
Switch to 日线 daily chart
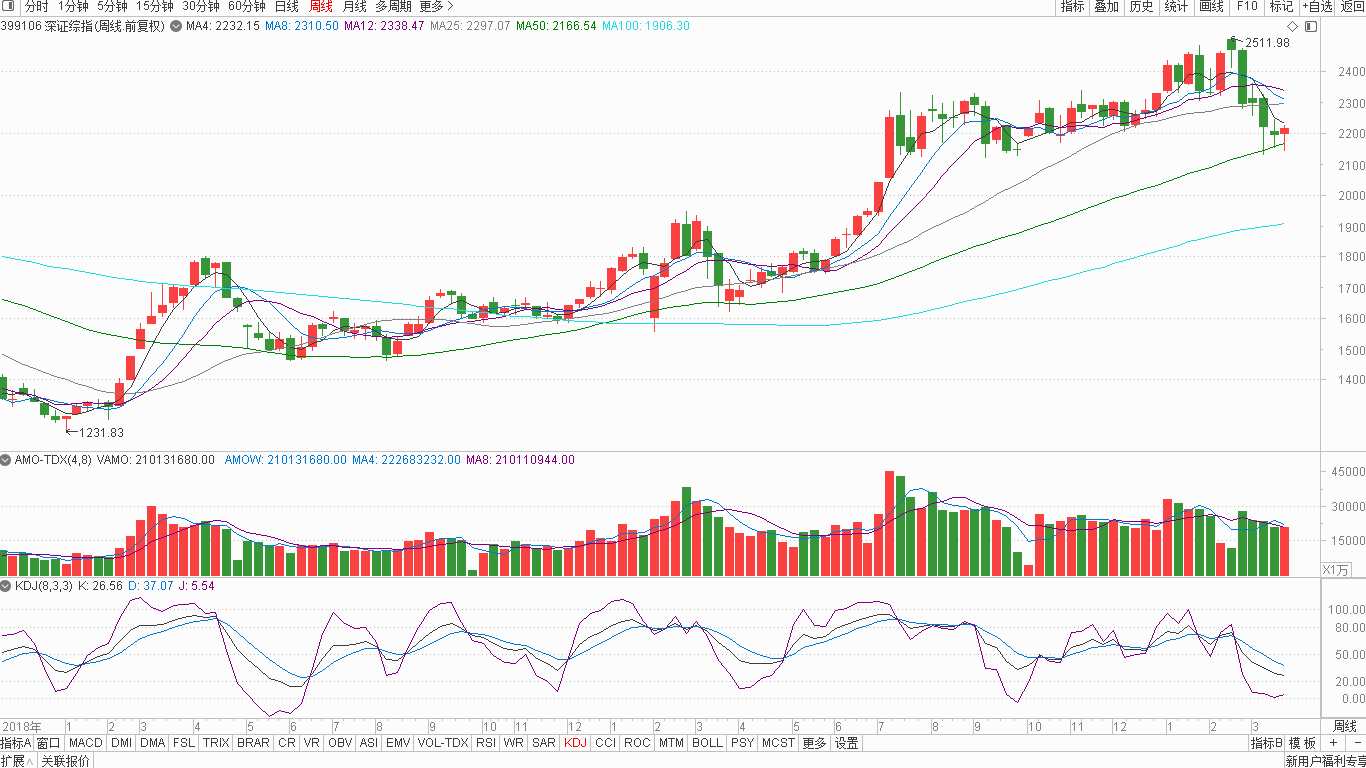click(x=287, y=6)
